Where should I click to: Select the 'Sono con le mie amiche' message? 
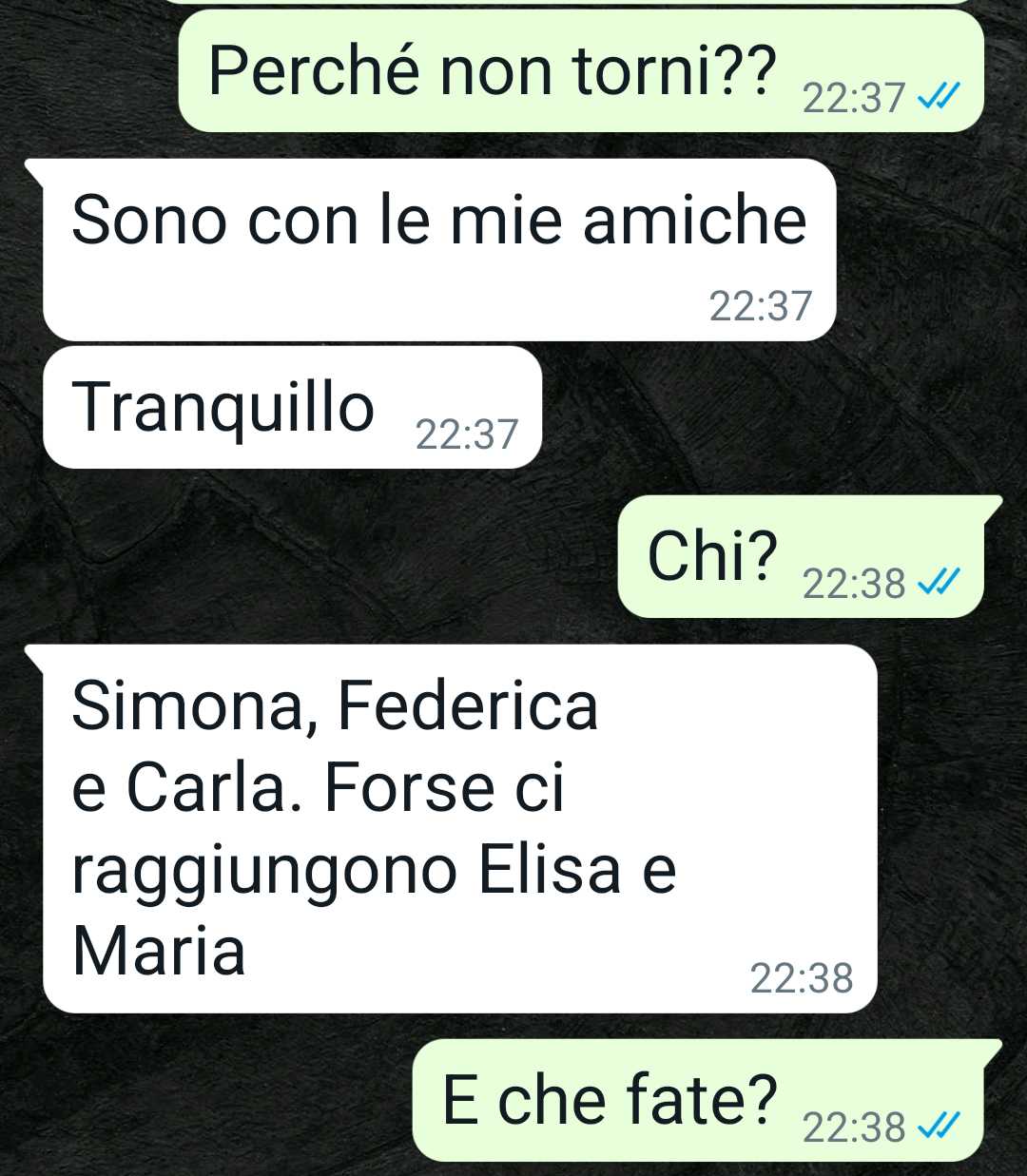(439, 250)
